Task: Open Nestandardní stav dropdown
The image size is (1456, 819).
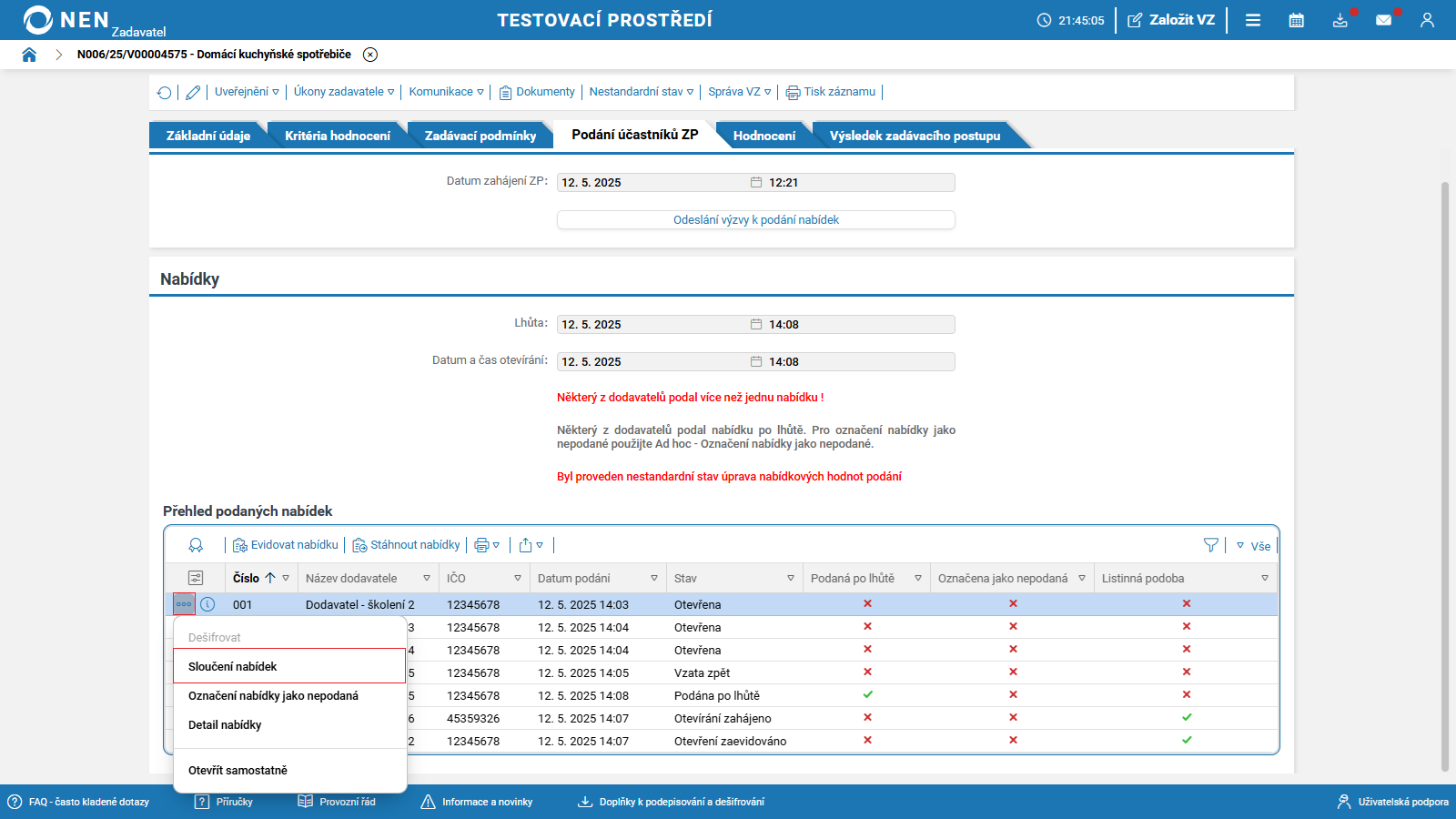Action: click(x=642, y=92)
